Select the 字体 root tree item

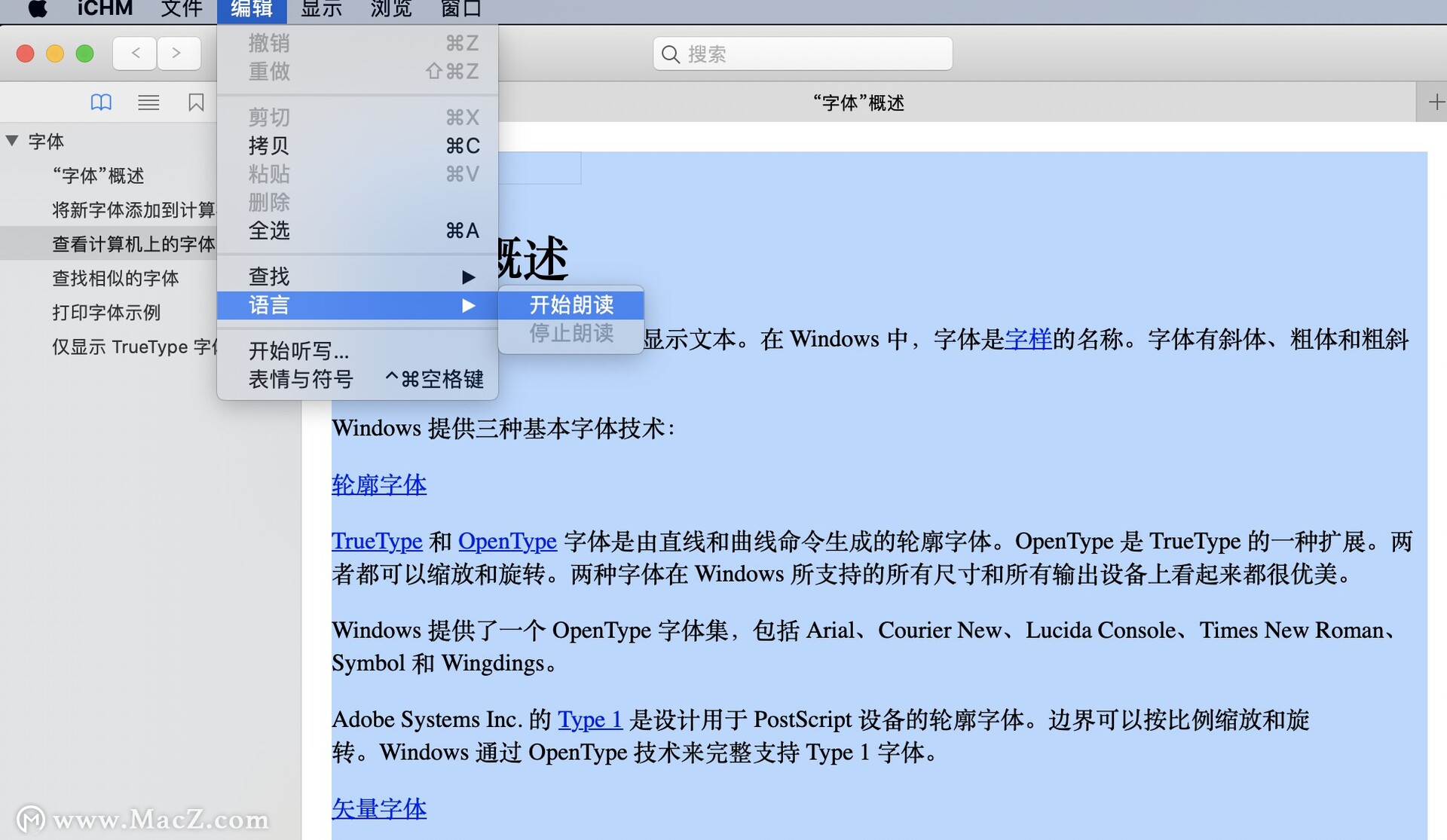(46, 142)
